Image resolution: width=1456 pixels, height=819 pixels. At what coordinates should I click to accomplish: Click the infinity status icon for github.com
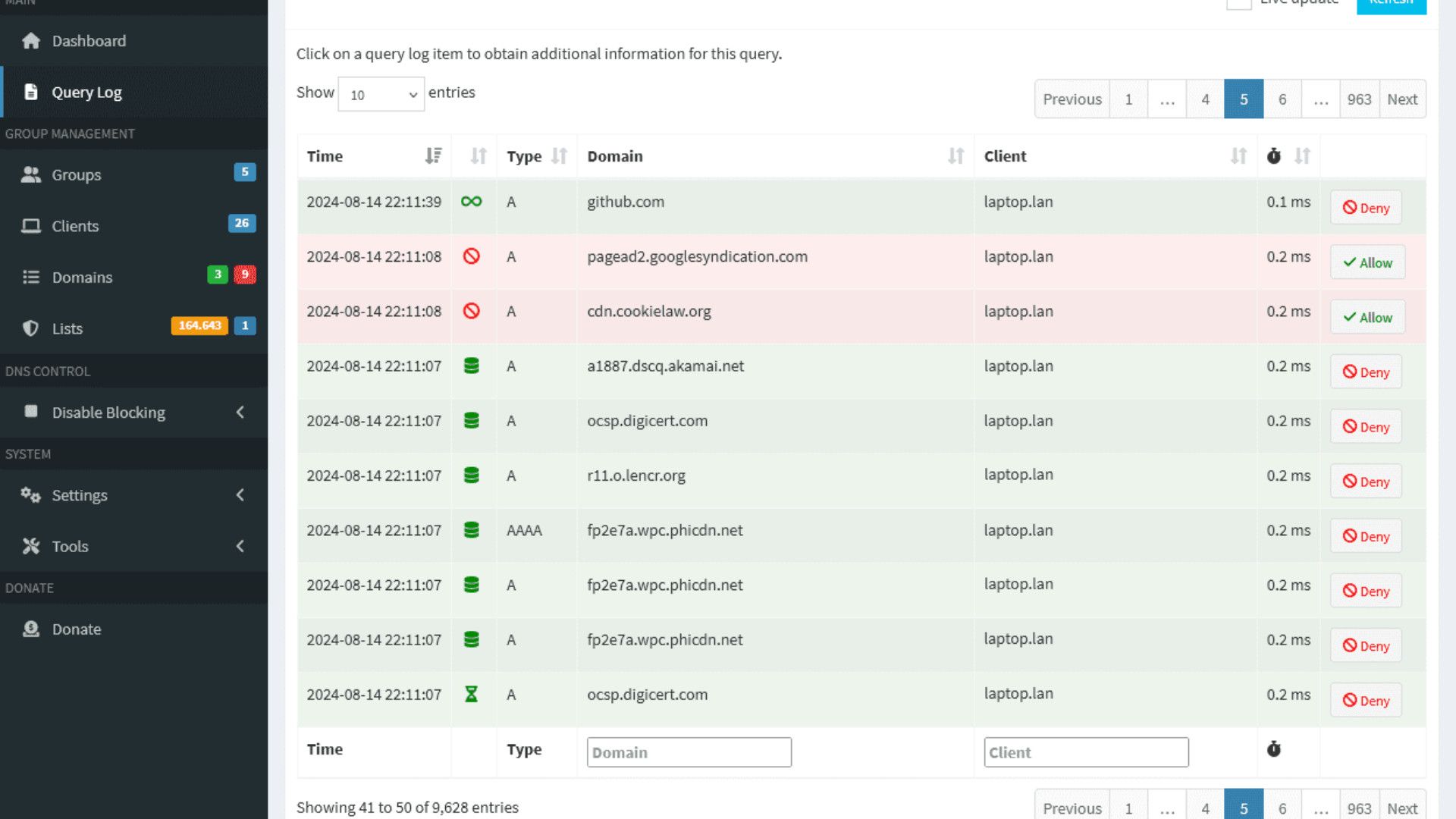tap(472, 202)
